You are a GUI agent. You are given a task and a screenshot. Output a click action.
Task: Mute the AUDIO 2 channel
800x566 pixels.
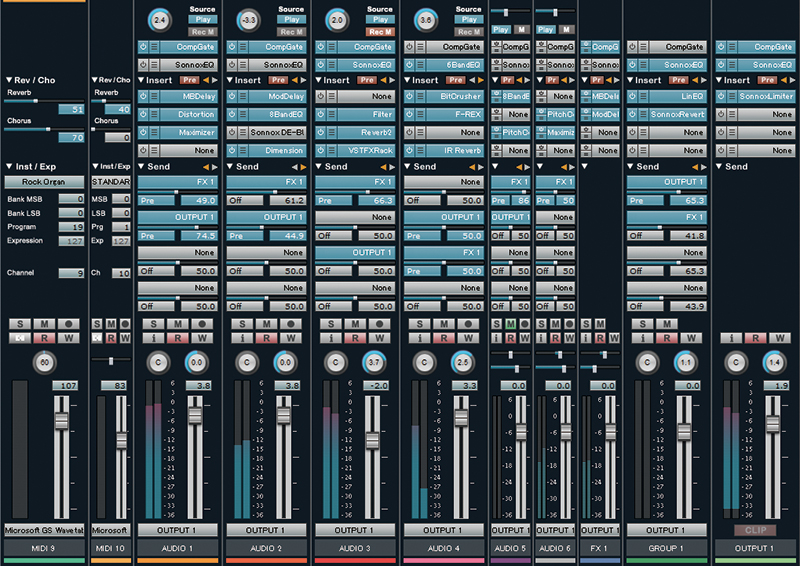pos(266,324)
